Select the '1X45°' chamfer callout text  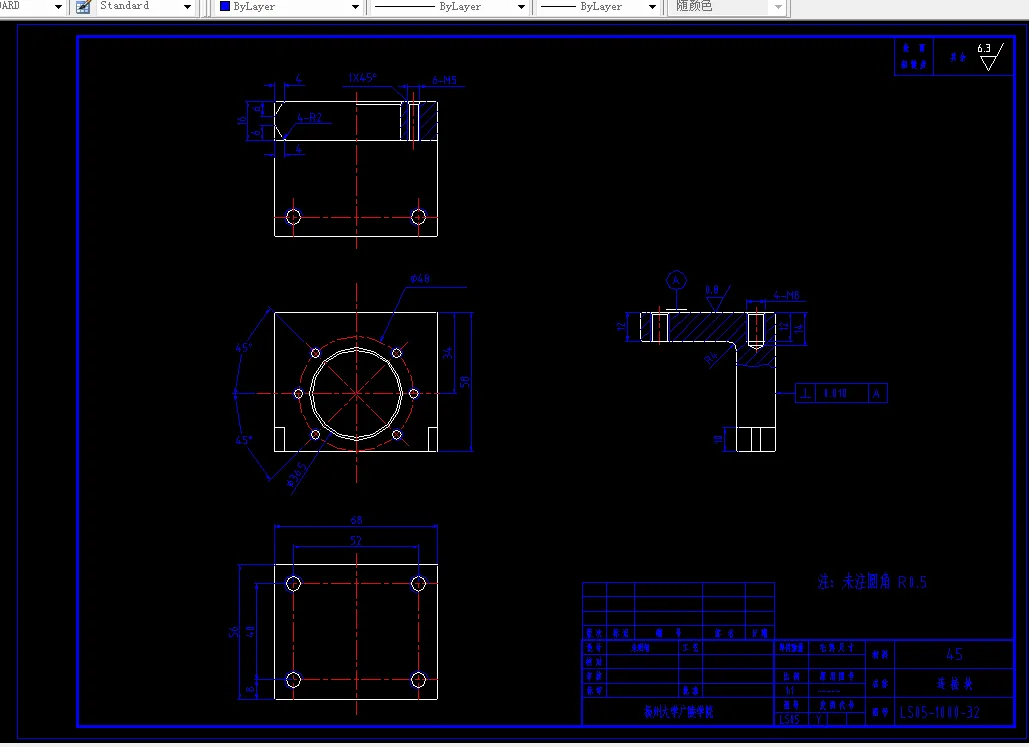(363, 77)
